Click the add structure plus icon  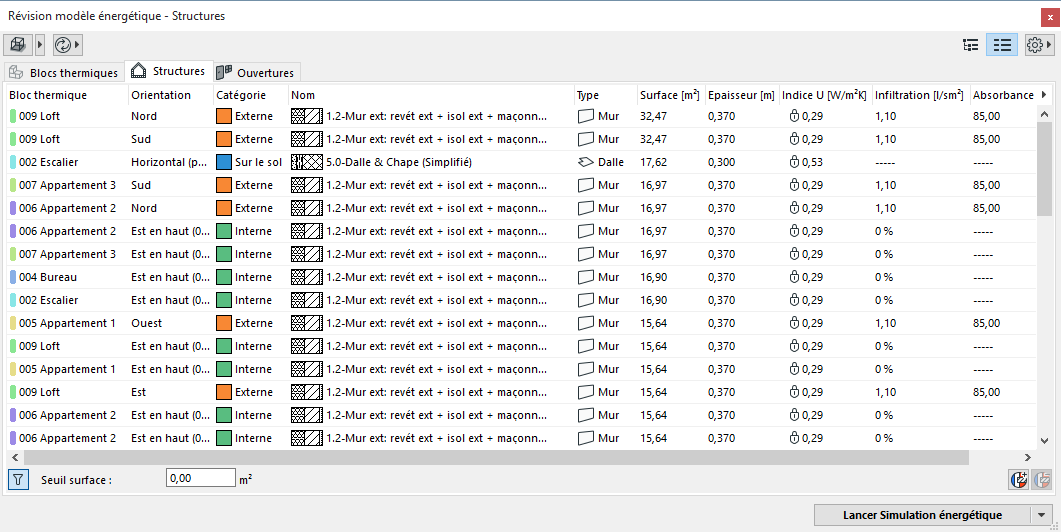(x=1019, y=480)
